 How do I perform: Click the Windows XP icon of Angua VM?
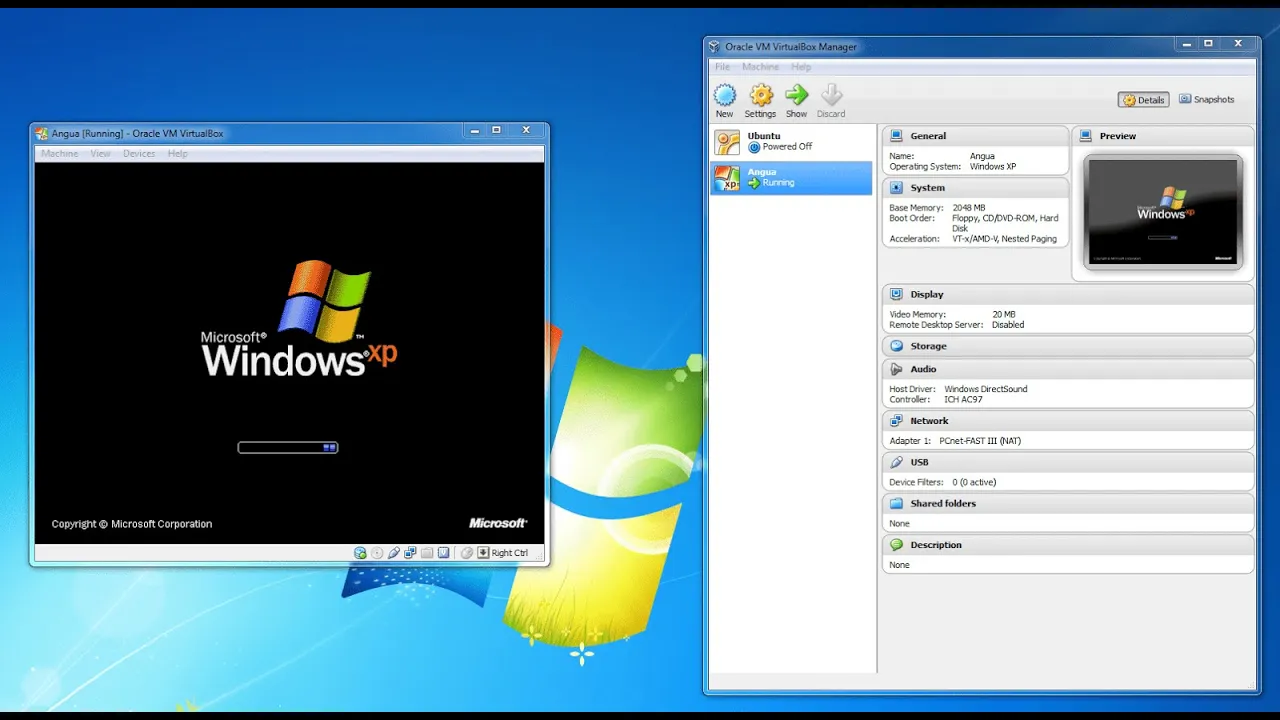tap(727, 178)
